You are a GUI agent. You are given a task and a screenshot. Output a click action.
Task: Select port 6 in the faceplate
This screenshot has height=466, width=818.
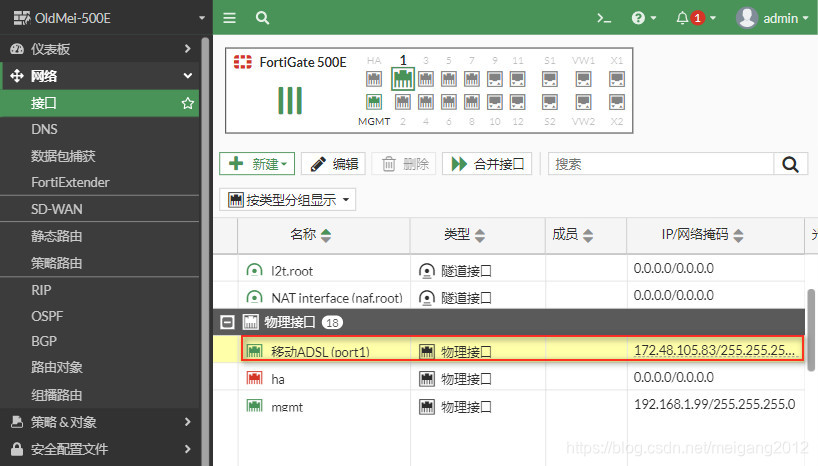pos(449,102)
